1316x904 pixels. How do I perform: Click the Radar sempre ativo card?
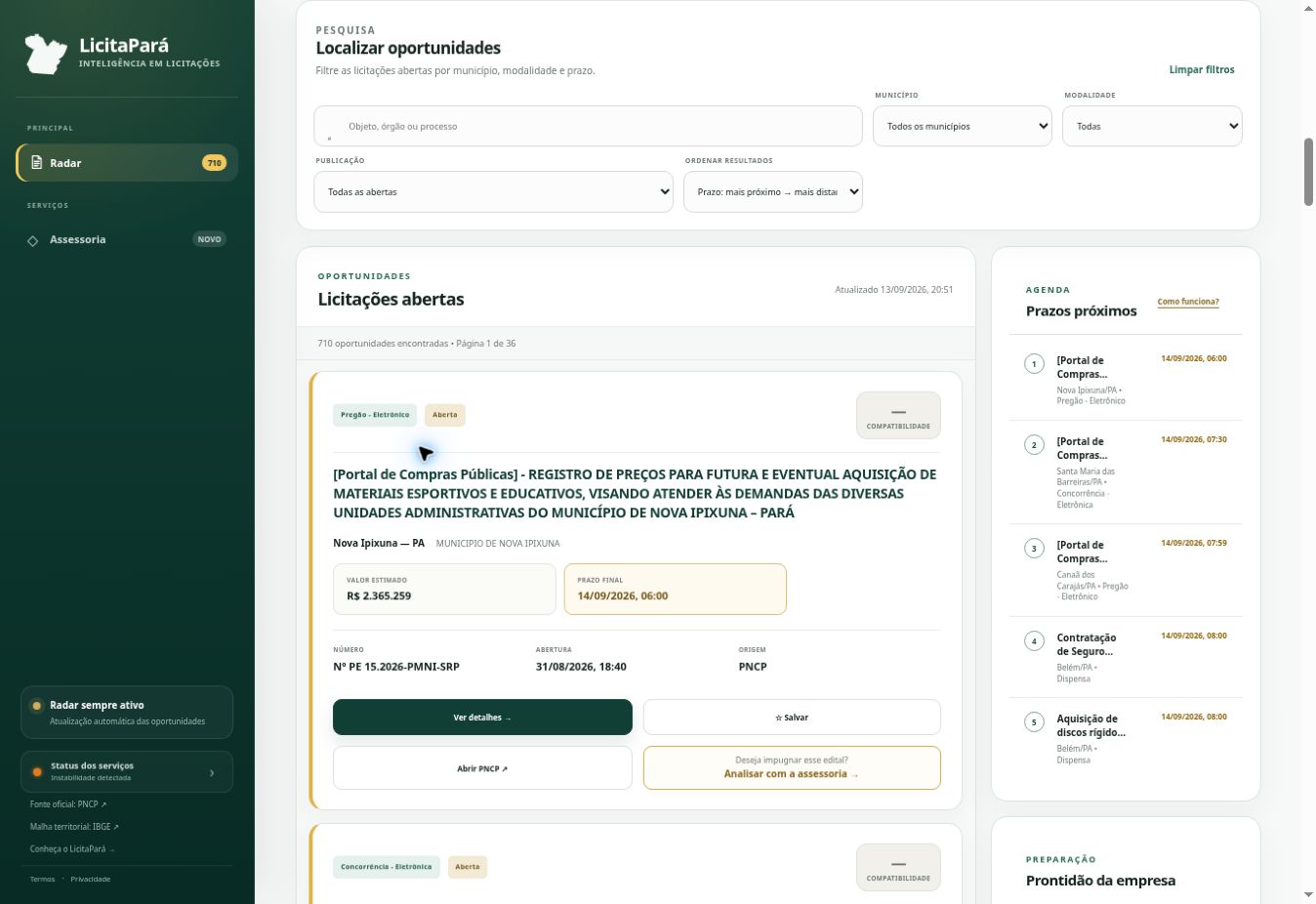(127, 713)
